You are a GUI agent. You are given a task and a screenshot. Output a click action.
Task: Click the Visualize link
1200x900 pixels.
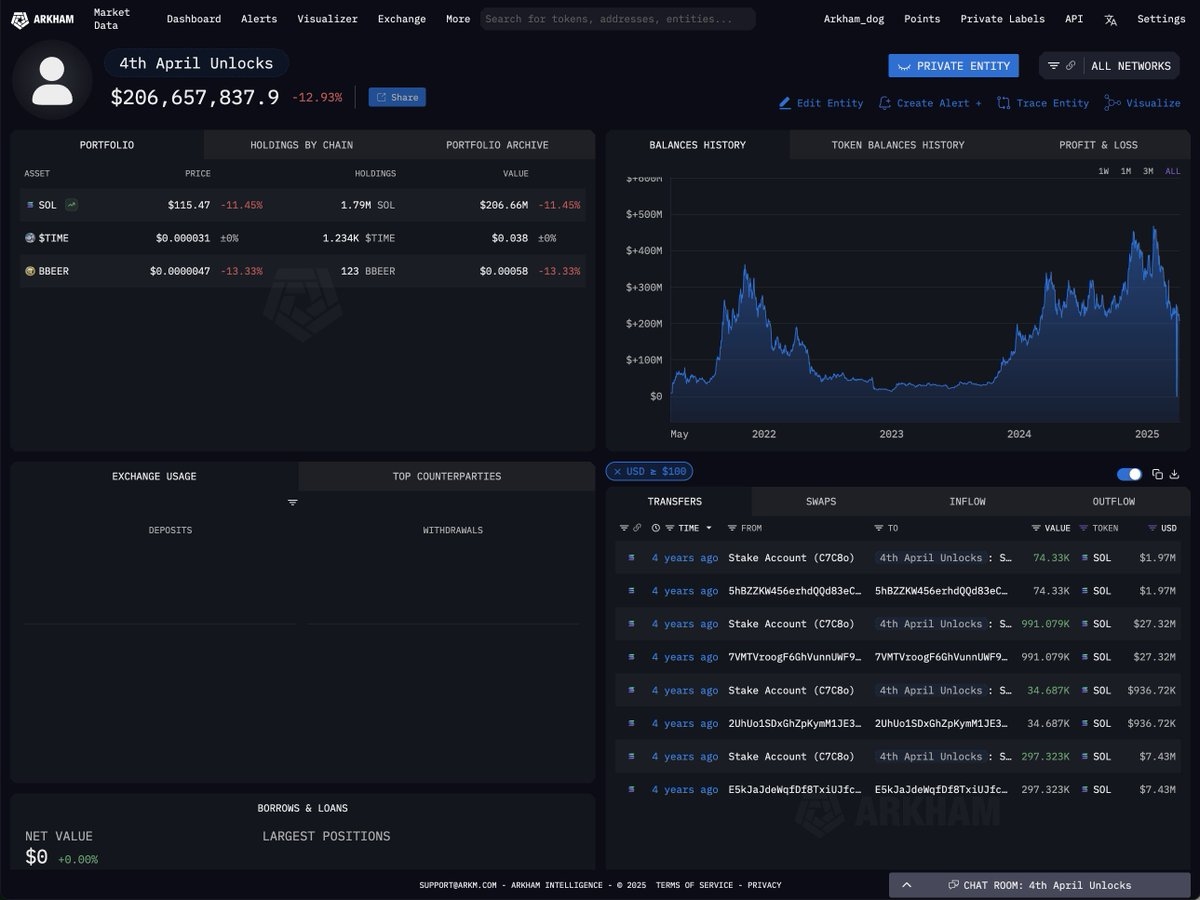click(1143, 103)
